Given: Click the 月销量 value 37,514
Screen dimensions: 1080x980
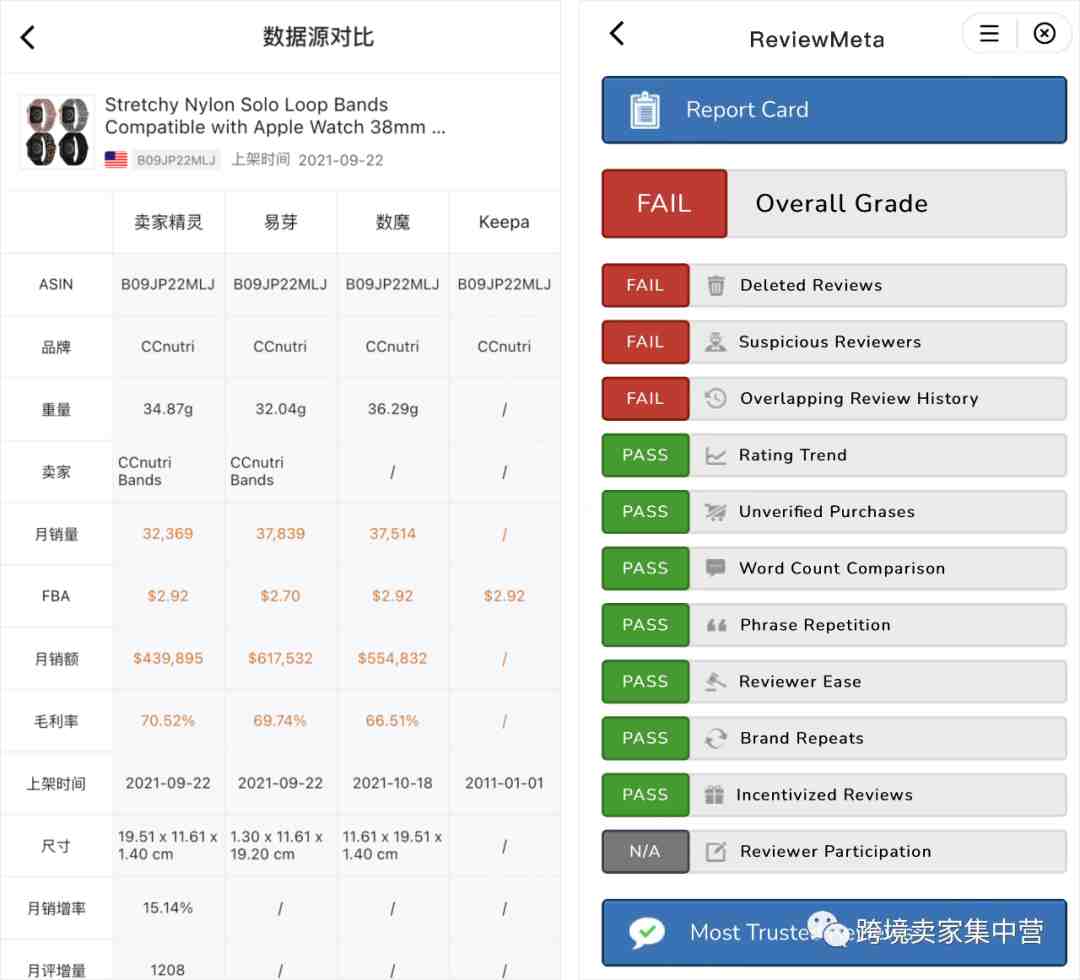Looking at the screenshot, I should tap(393, 534).
